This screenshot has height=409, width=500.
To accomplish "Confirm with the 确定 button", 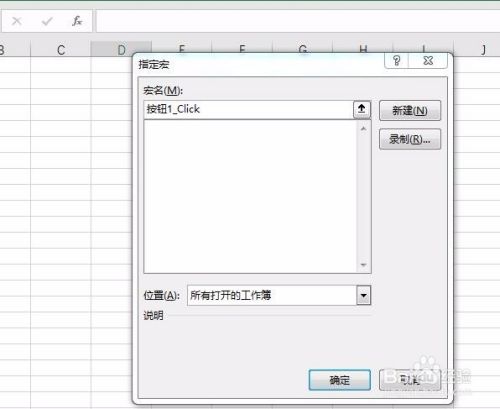I will tap(340, 380).
